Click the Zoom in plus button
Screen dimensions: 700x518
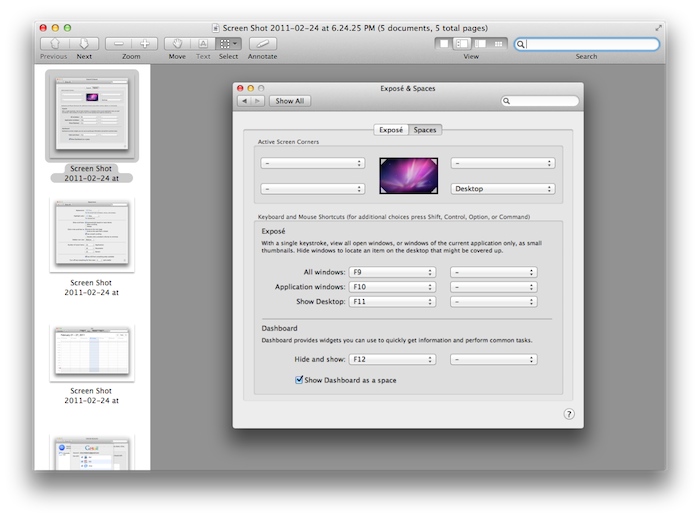click(145, 44)
